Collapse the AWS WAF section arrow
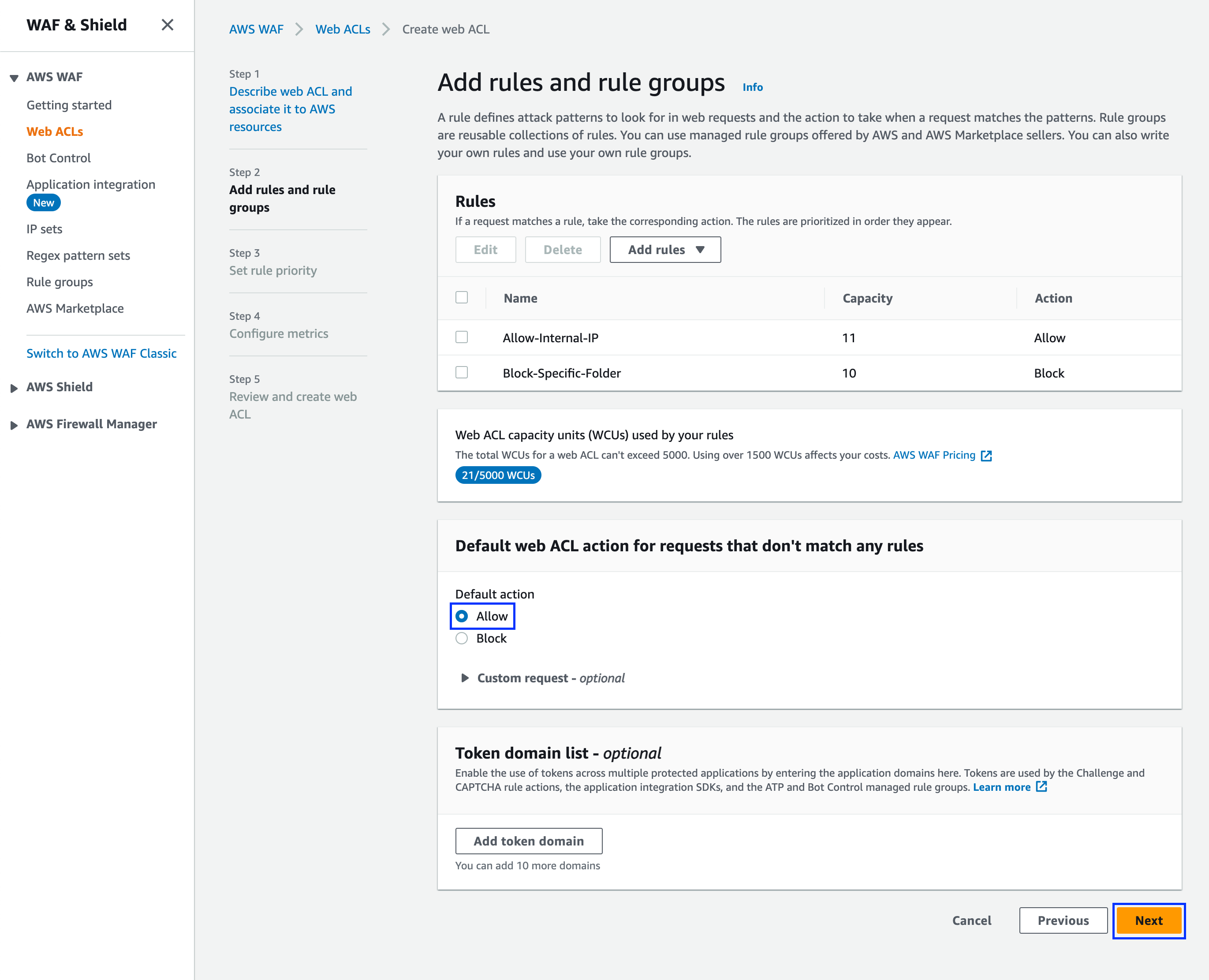 pos(14,78)
